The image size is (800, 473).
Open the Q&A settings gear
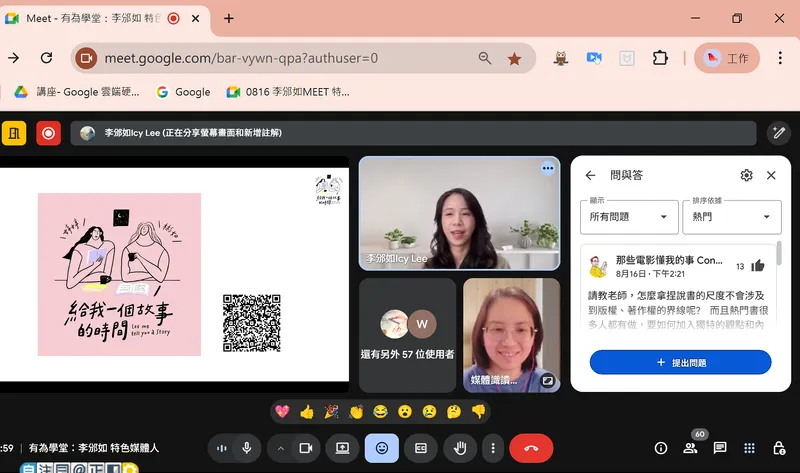[x=746, y=176]
